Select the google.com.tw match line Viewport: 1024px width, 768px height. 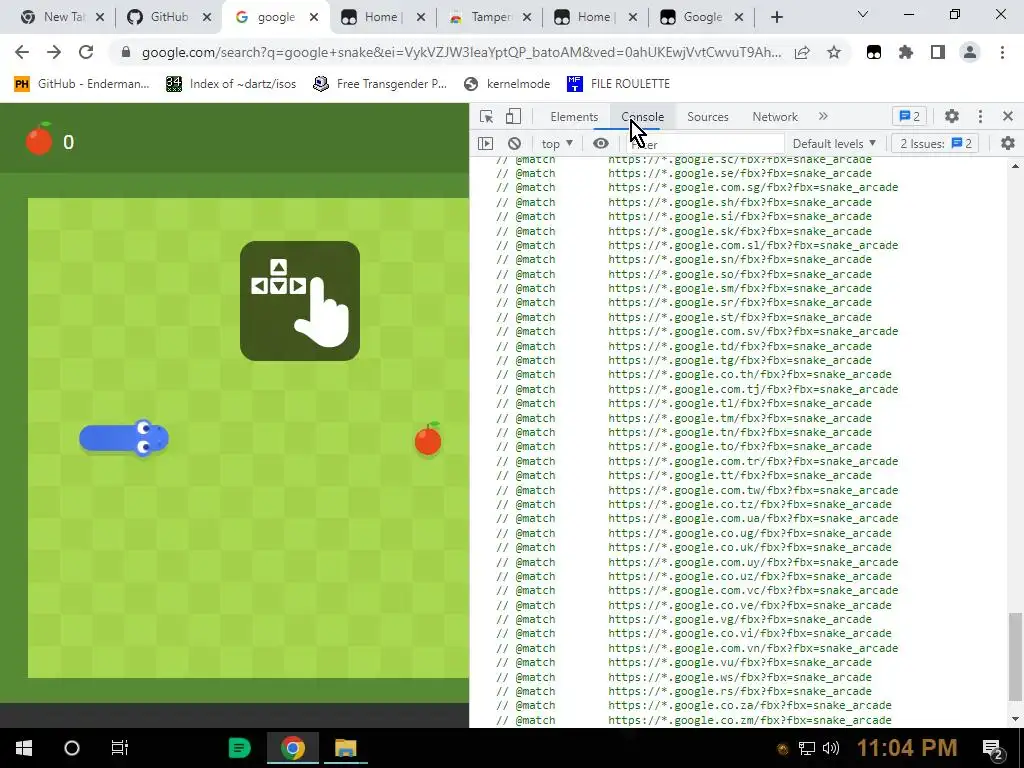pyautogui.click(x=697, y=490)
